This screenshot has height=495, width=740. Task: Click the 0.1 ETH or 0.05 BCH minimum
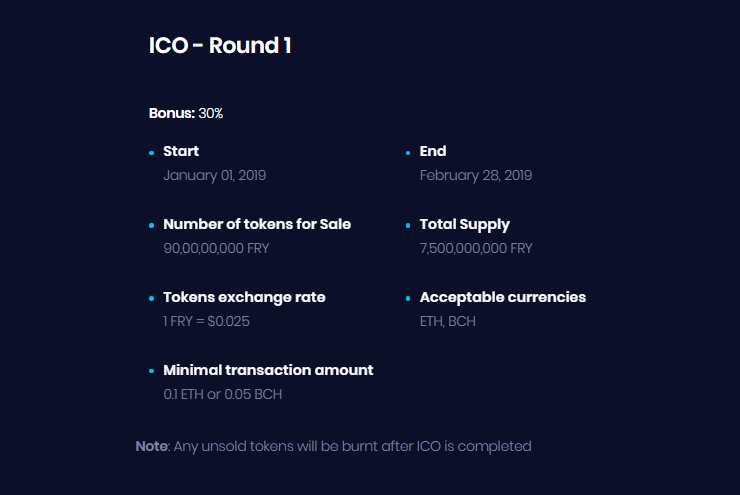click(223, 394)
